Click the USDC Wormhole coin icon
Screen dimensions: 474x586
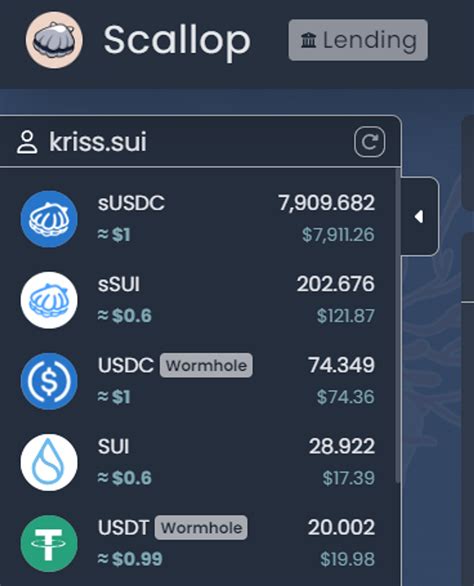click(x=49, y=381)
